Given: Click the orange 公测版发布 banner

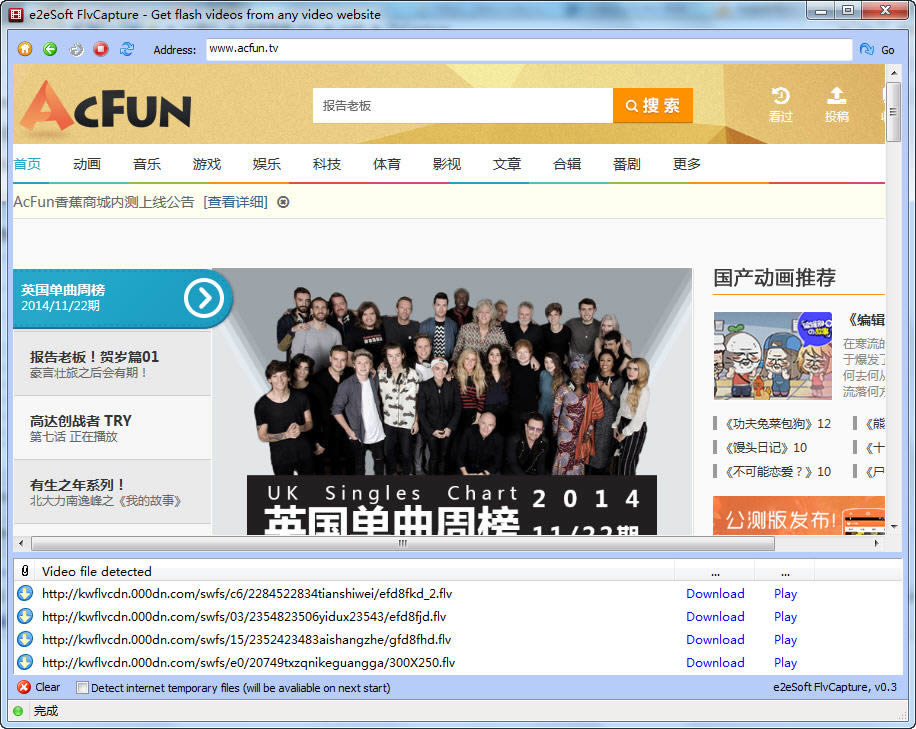Looking at the screenshot, I should (799, 515).
